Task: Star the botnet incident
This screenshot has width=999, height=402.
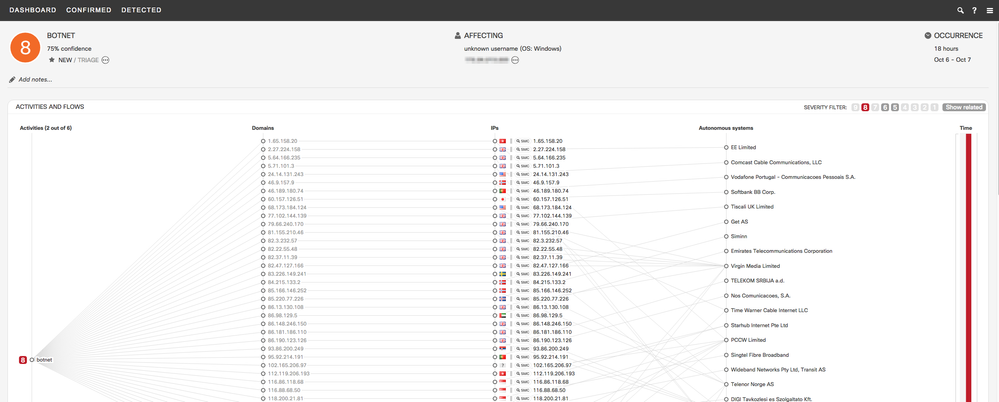Action: coord(52,59)
